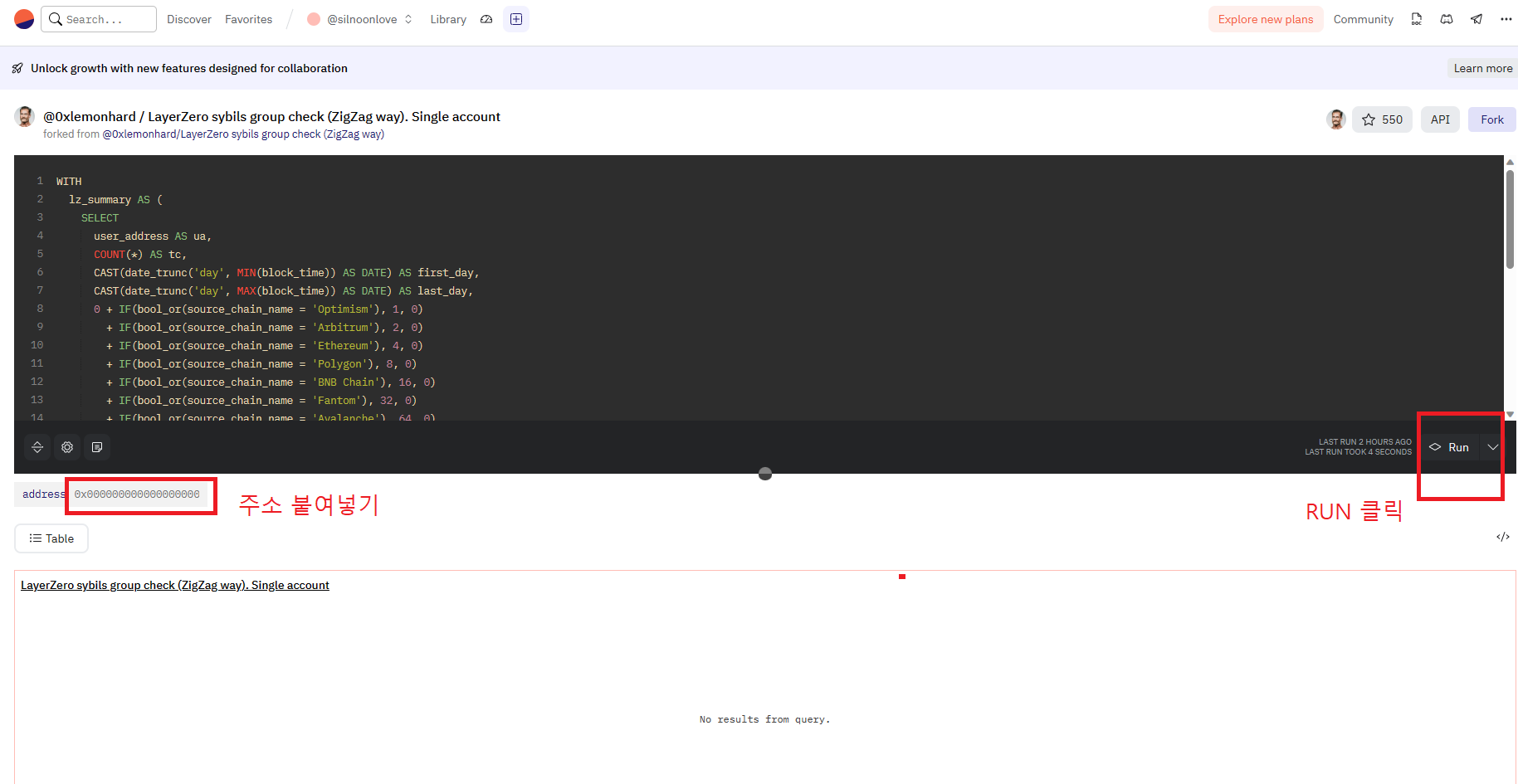This screenshot has height=784, width=1518.
Task: Click the code line ending 'AS last_day'
Action: click(283, 291)
